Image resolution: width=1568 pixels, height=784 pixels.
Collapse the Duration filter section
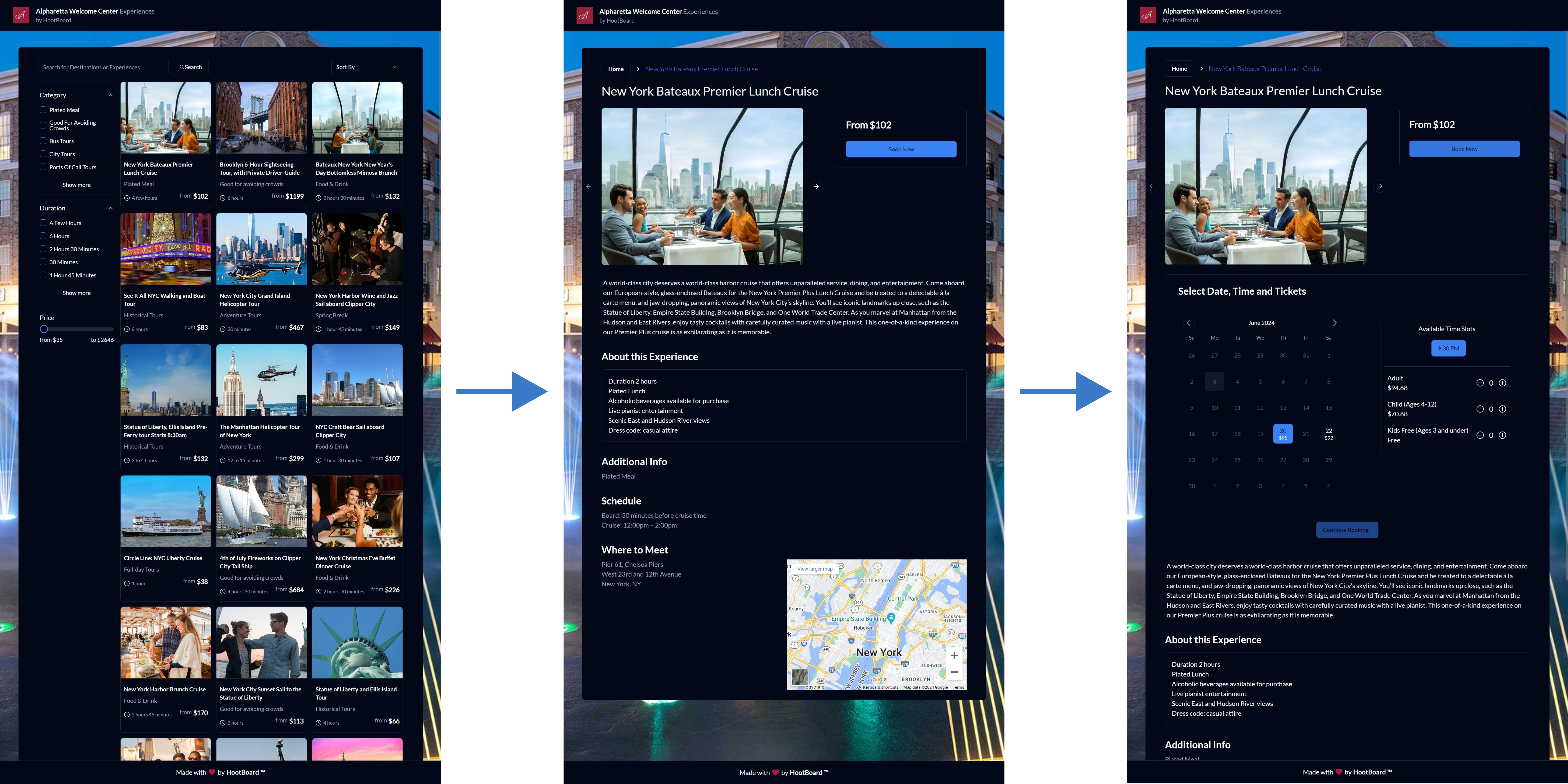(x=110, y=208)
